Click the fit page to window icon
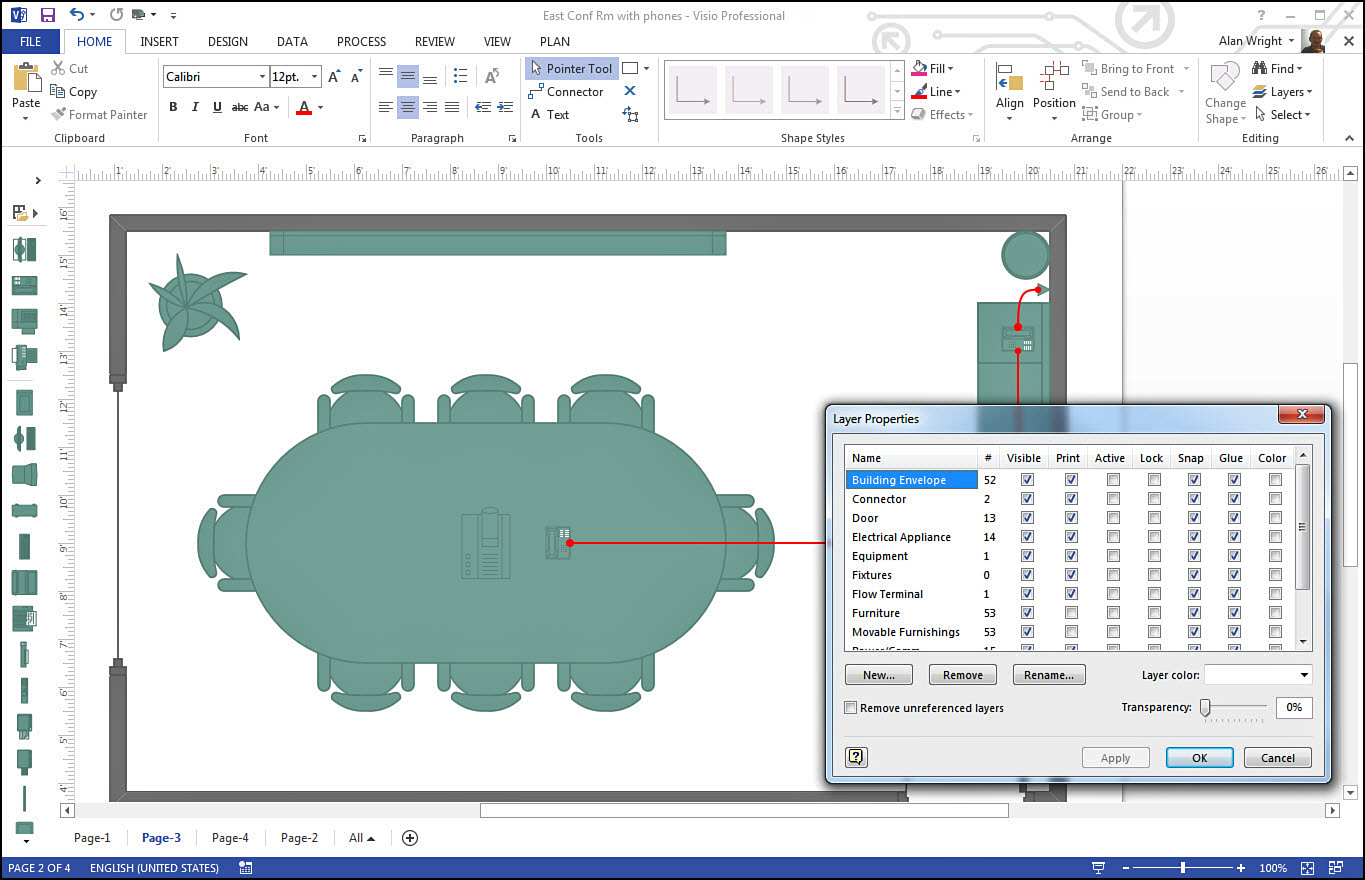The width and height of the screenshot is (1365, 880). point(1307,868)
